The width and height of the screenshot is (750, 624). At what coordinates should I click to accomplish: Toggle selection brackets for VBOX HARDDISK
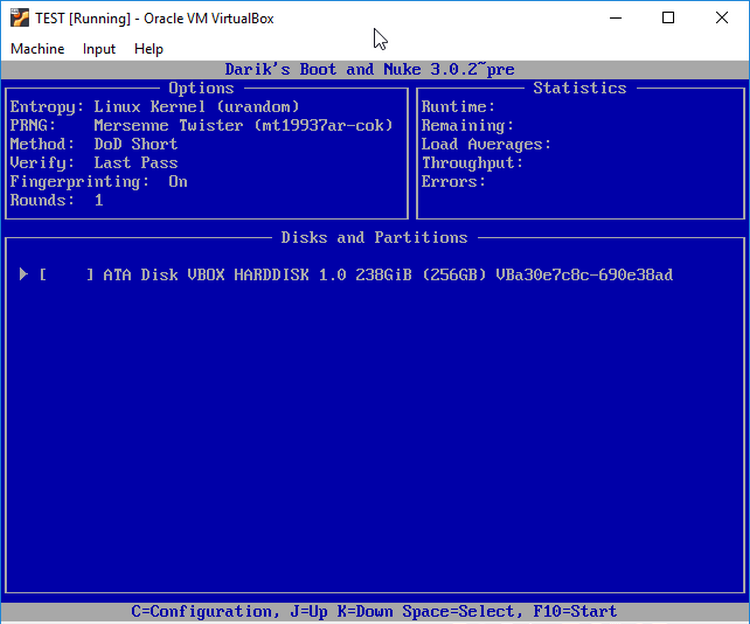point(66,274)
